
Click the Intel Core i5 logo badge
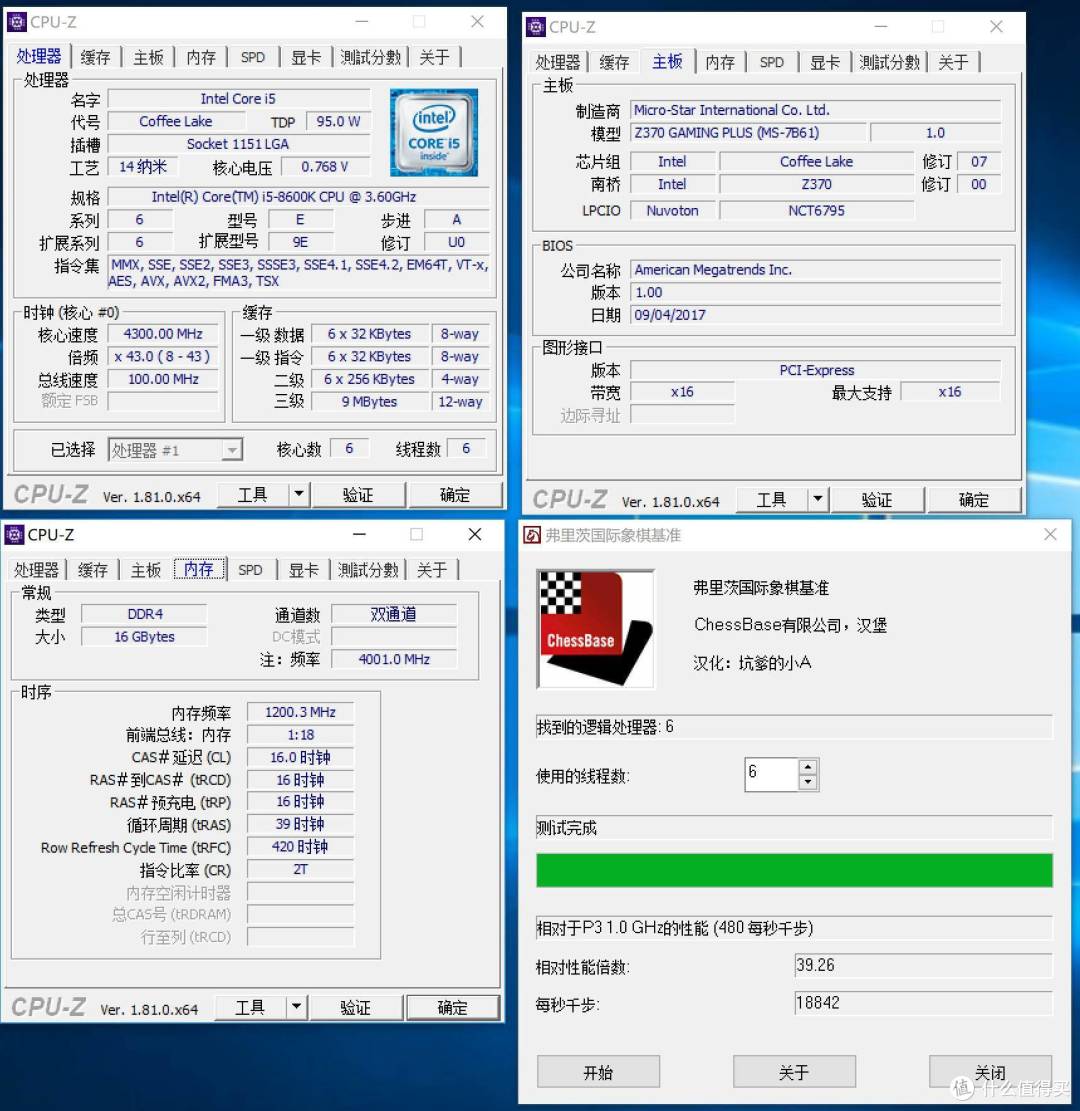[x=434, y=132]
